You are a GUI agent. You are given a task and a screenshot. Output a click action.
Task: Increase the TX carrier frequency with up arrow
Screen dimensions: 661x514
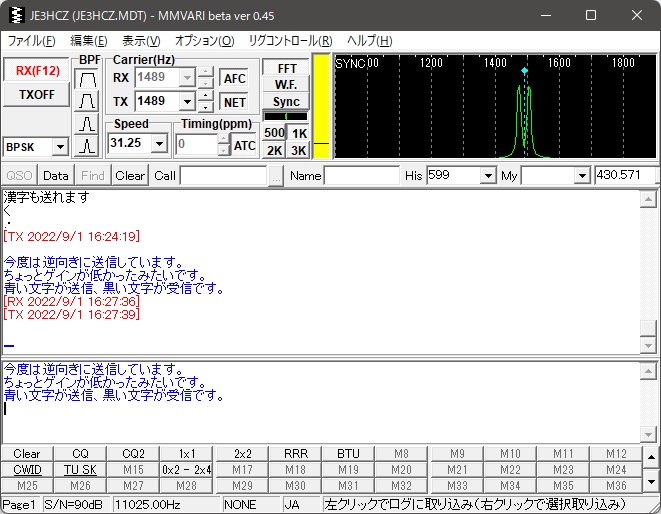coord(205,96)
